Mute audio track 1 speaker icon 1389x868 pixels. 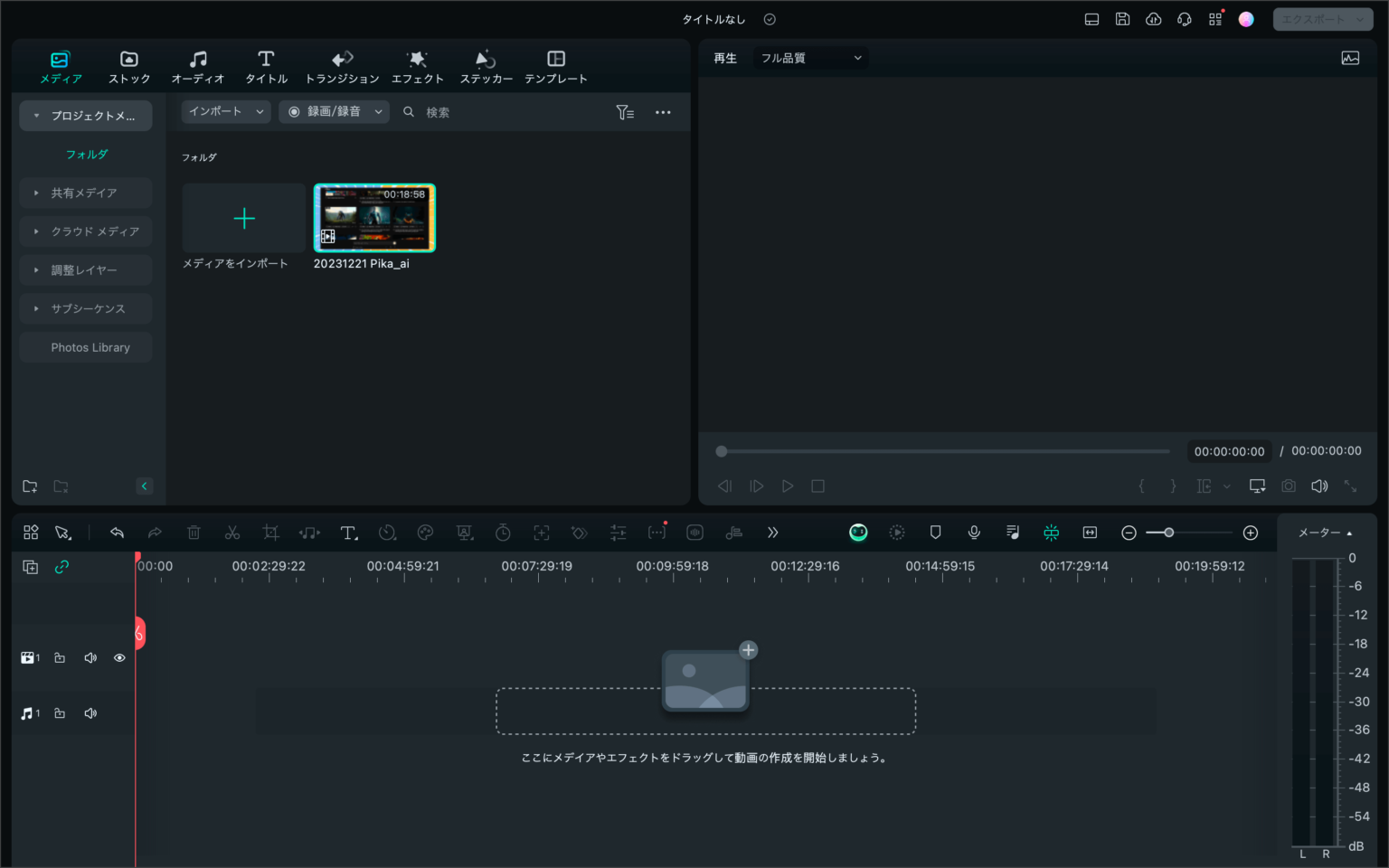pos(90,712)
